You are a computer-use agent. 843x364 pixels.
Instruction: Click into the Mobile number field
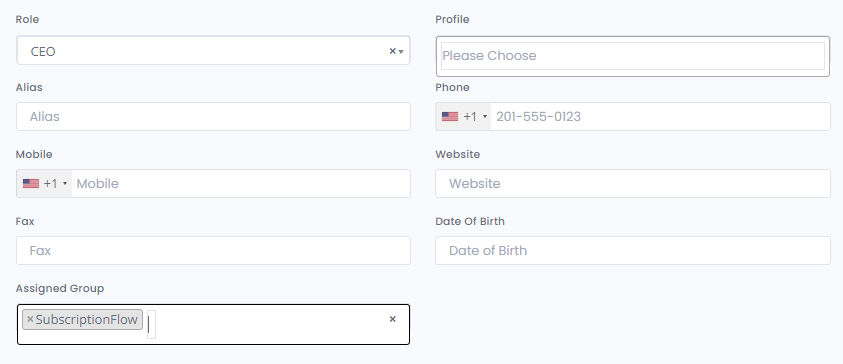tap(241, 183)
